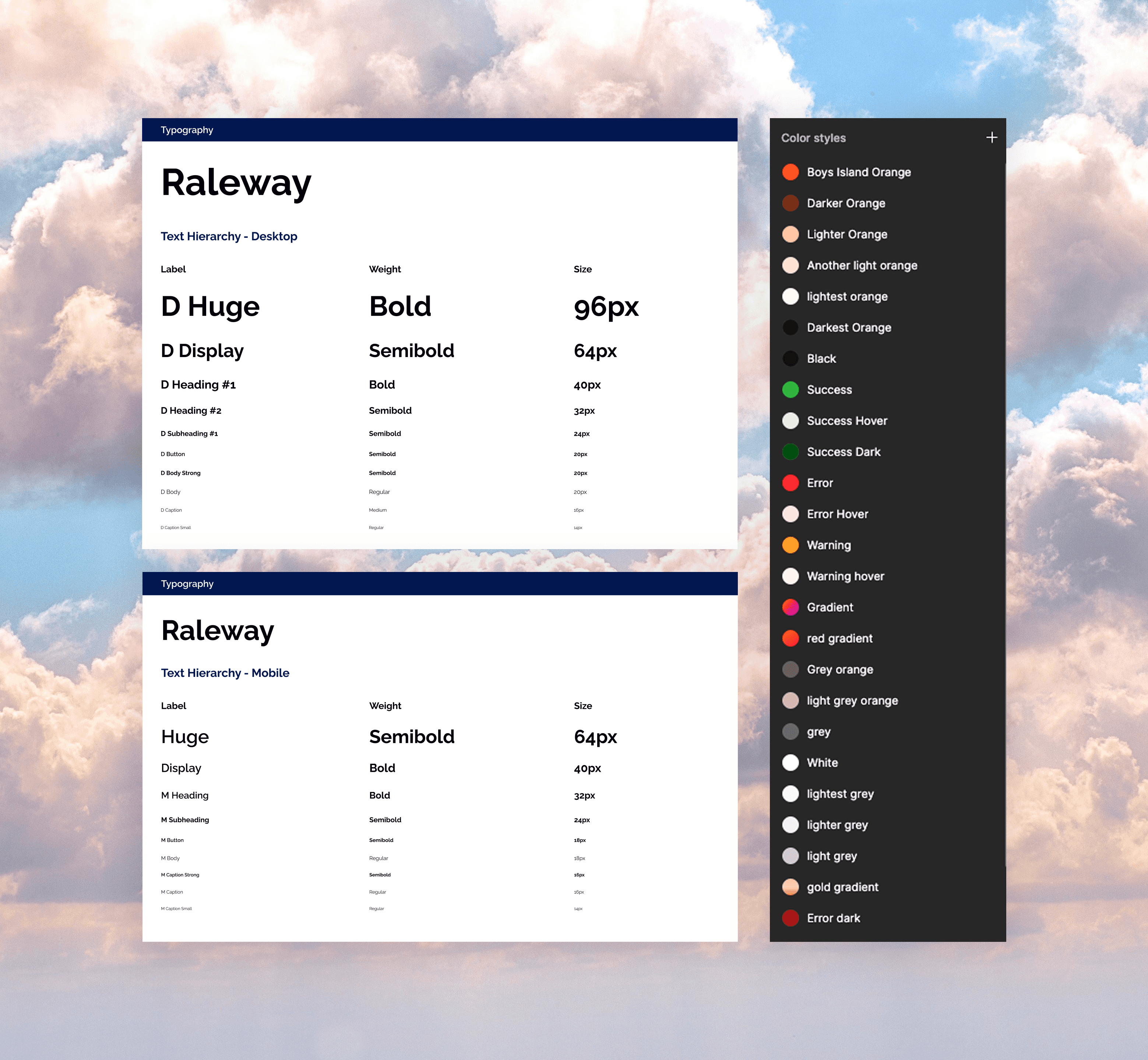Click the plus icon to add color style

(x=992, y=138)
